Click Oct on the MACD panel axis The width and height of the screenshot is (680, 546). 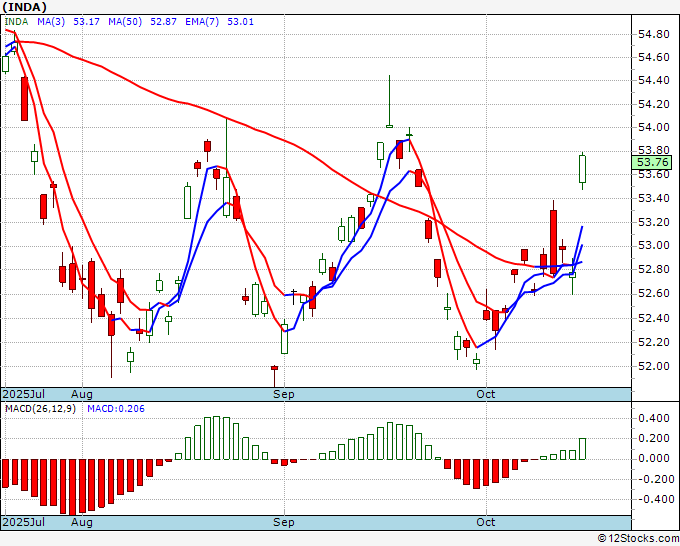pos(485,522)
